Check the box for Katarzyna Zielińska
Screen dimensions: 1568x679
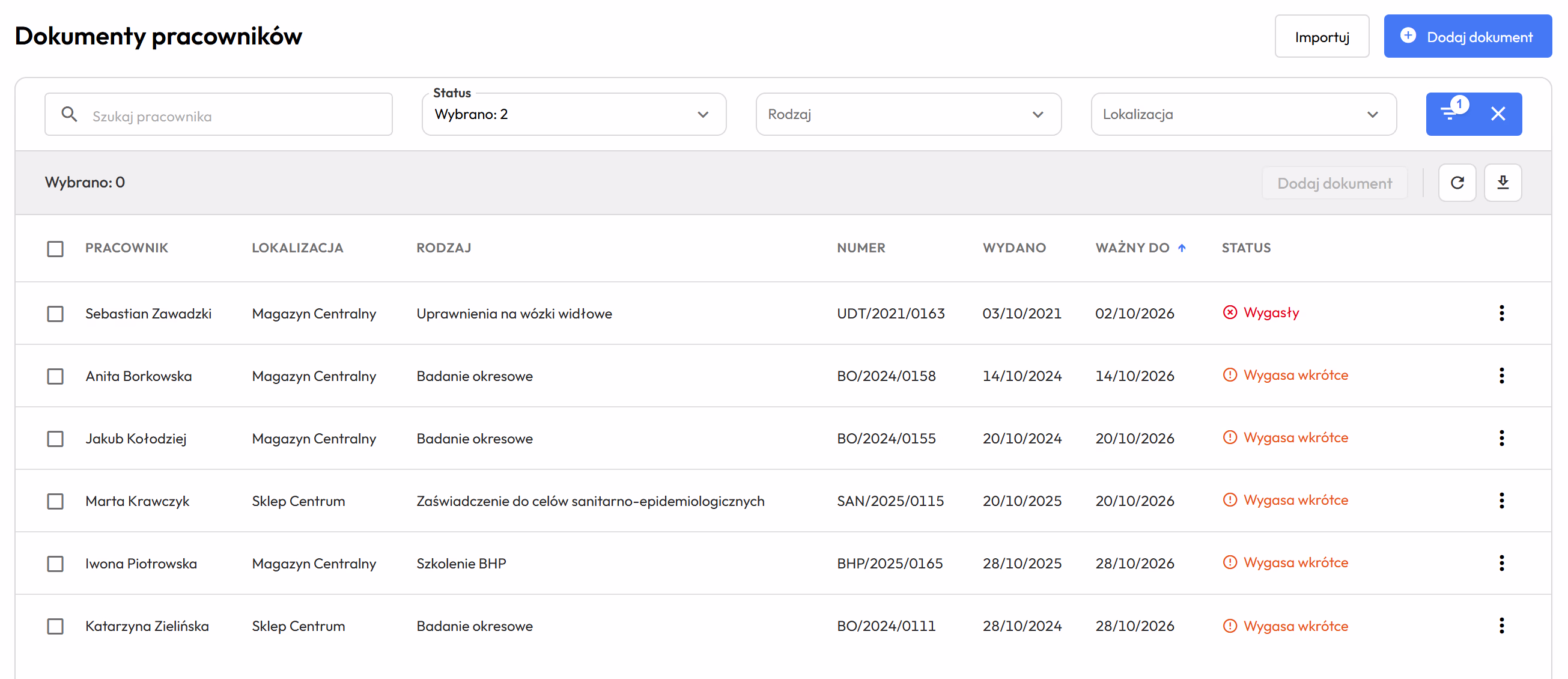55,626
